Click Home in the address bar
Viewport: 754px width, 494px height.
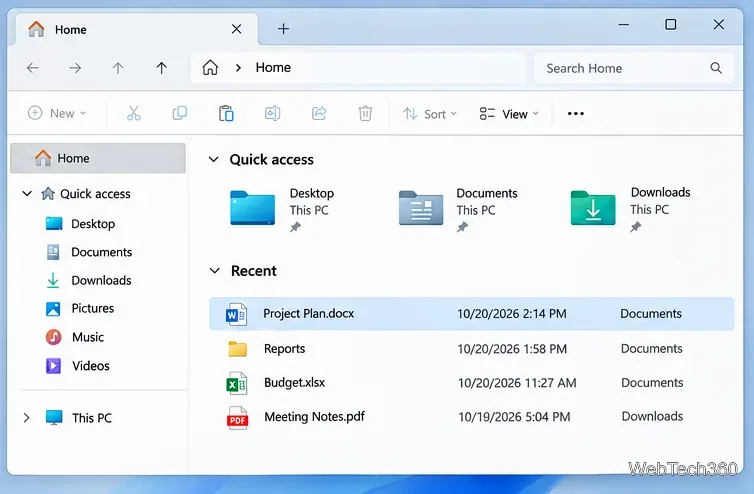pos(273,67)
